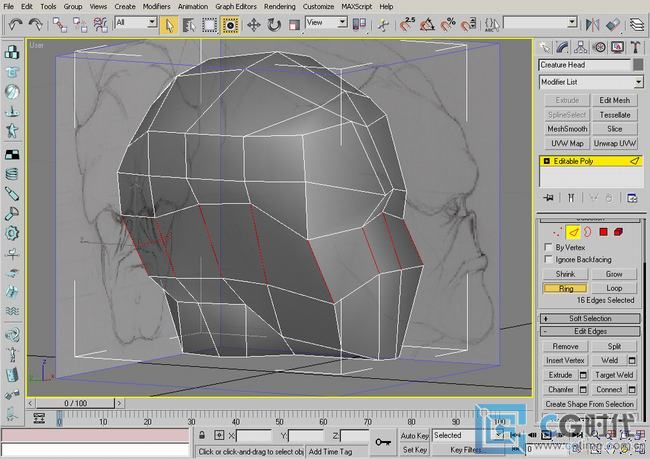
Task: Open Chamfer settings box
Action: pyautogui.click(x=583, y=390)
